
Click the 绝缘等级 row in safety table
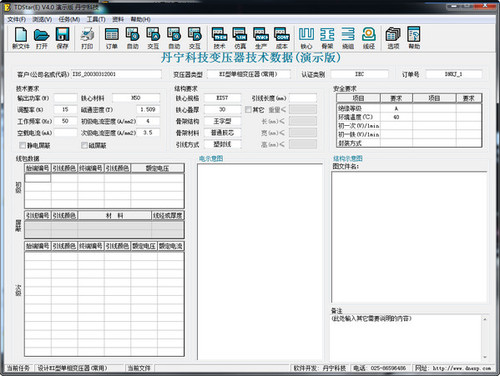click(x=409, y=108)
